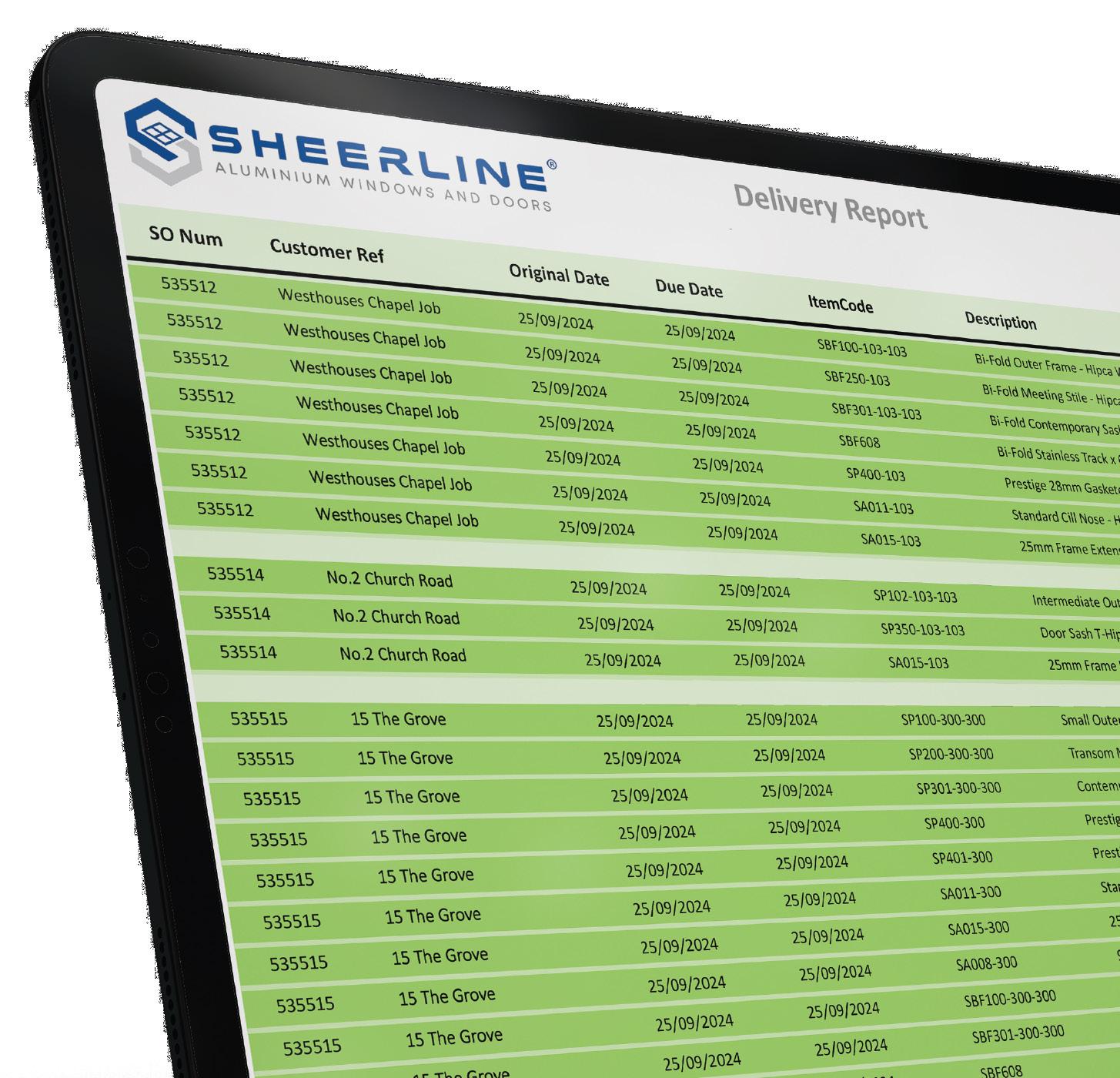Click the due date in the SP400-300 row

[x=804, y=827]
